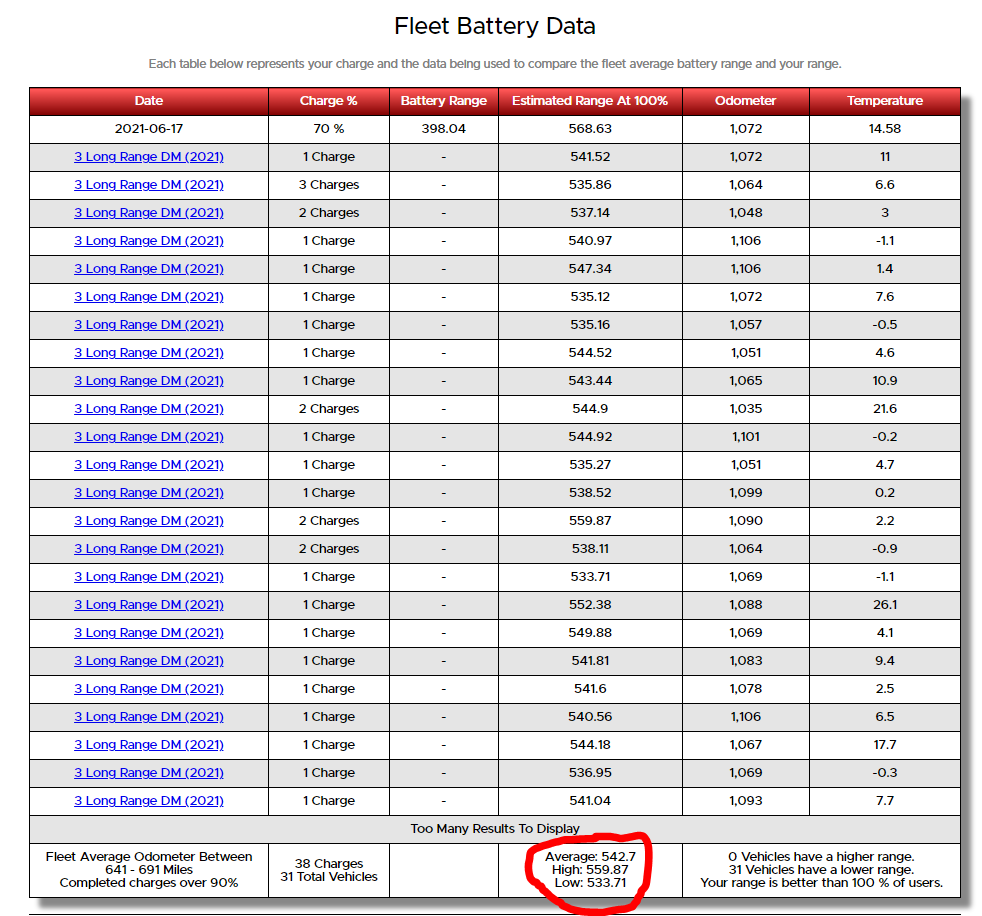Click the Charge % column header
Image resolution: width=982 pixels, height=916 pixels.
329,101
